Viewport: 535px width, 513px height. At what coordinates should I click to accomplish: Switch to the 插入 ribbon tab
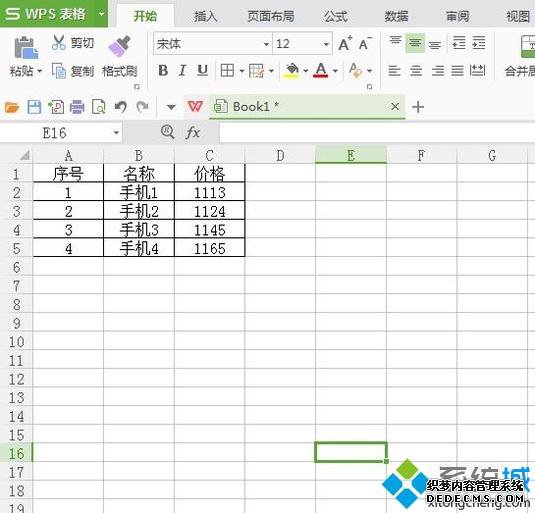(x=206, y=16)
